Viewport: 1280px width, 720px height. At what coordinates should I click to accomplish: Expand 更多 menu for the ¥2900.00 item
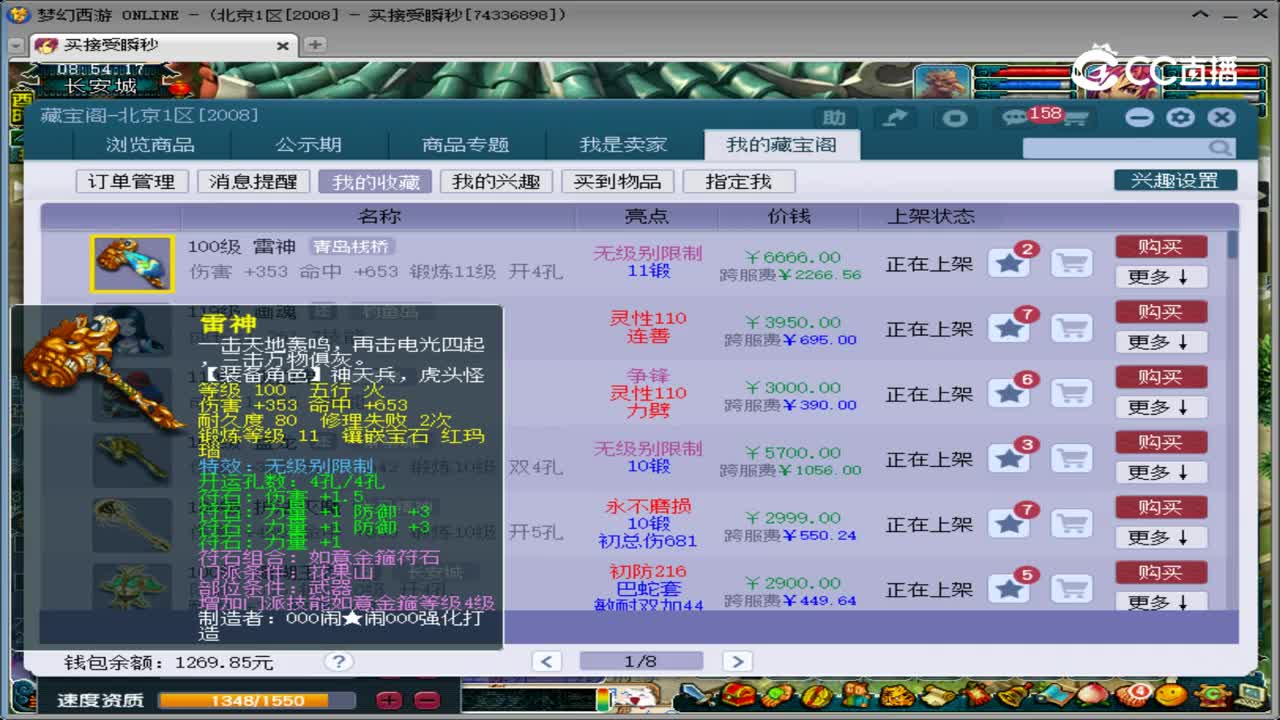point(1161,601)
